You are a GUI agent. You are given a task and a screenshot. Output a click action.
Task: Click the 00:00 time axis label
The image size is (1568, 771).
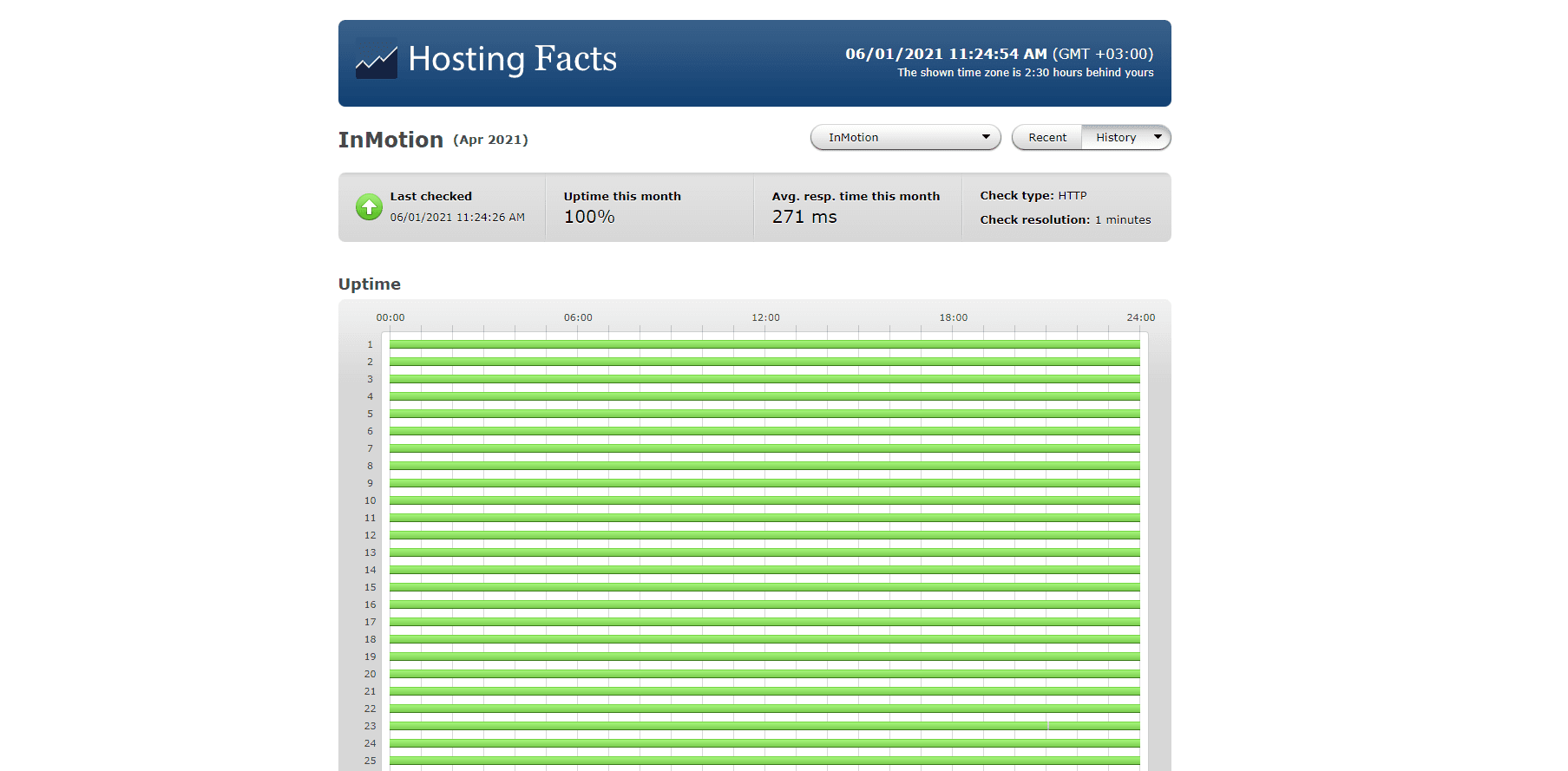point(390,317)
